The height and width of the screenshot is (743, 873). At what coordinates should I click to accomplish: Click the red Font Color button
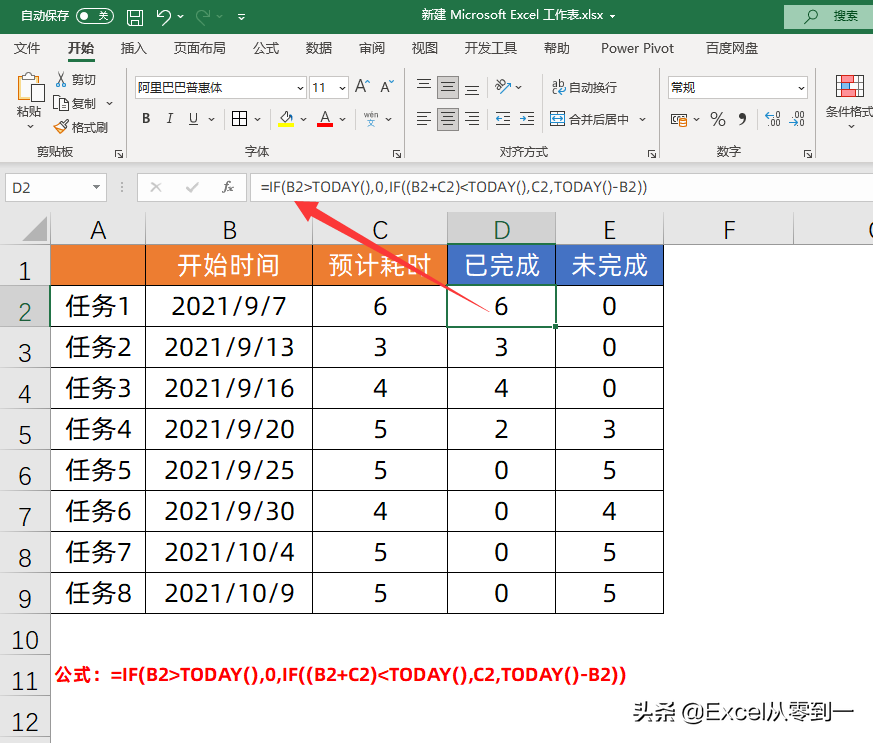coord(325,119)
